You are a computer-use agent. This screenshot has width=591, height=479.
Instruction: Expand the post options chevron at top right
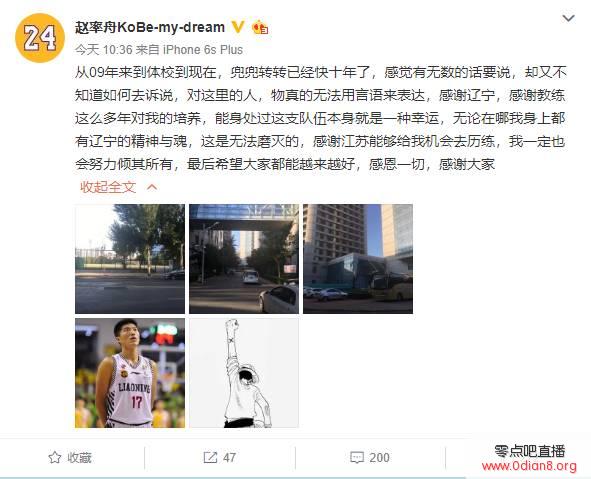(568, 18)
